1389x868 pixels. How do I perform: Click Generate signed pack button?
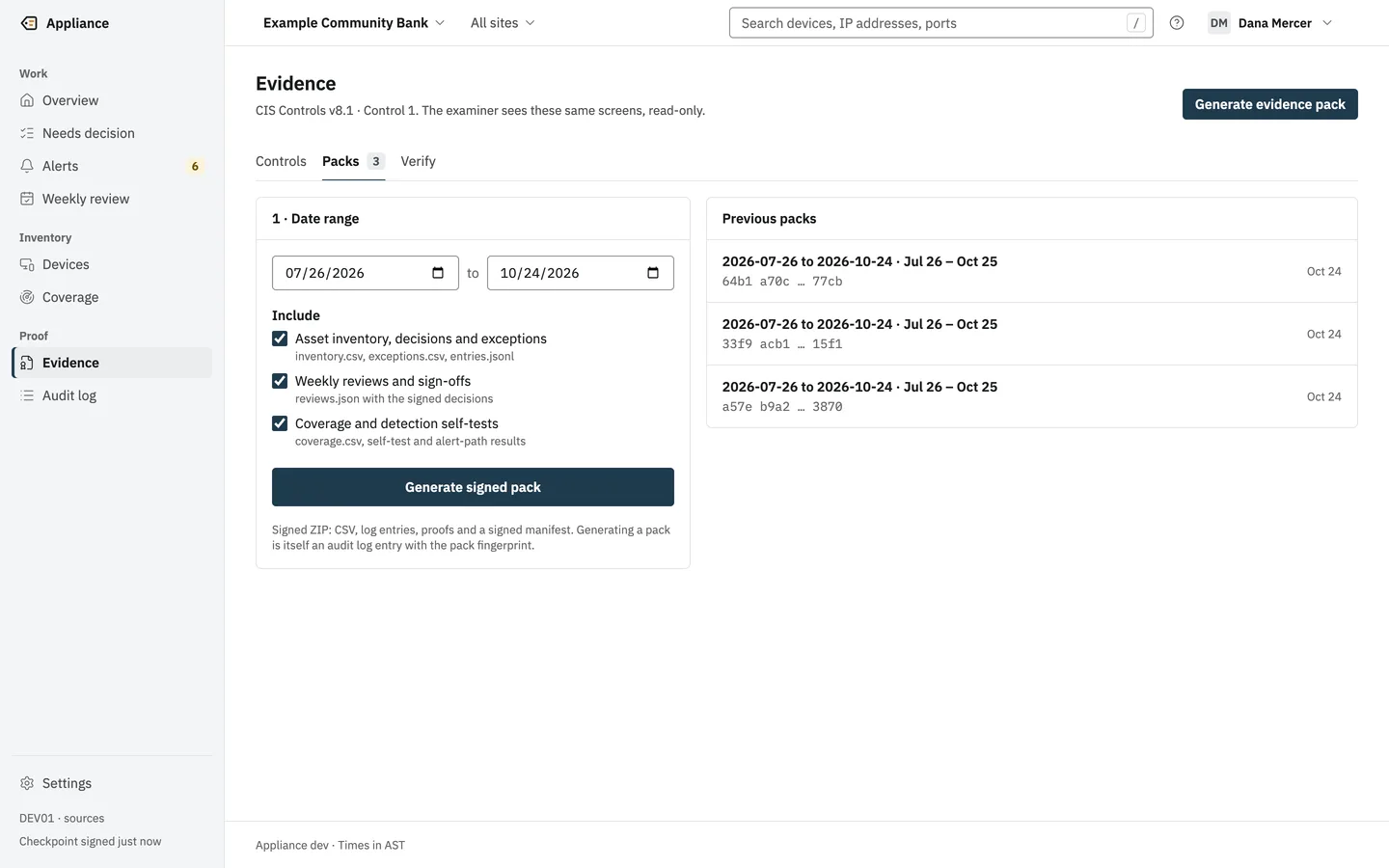click(x=473, y=487)
